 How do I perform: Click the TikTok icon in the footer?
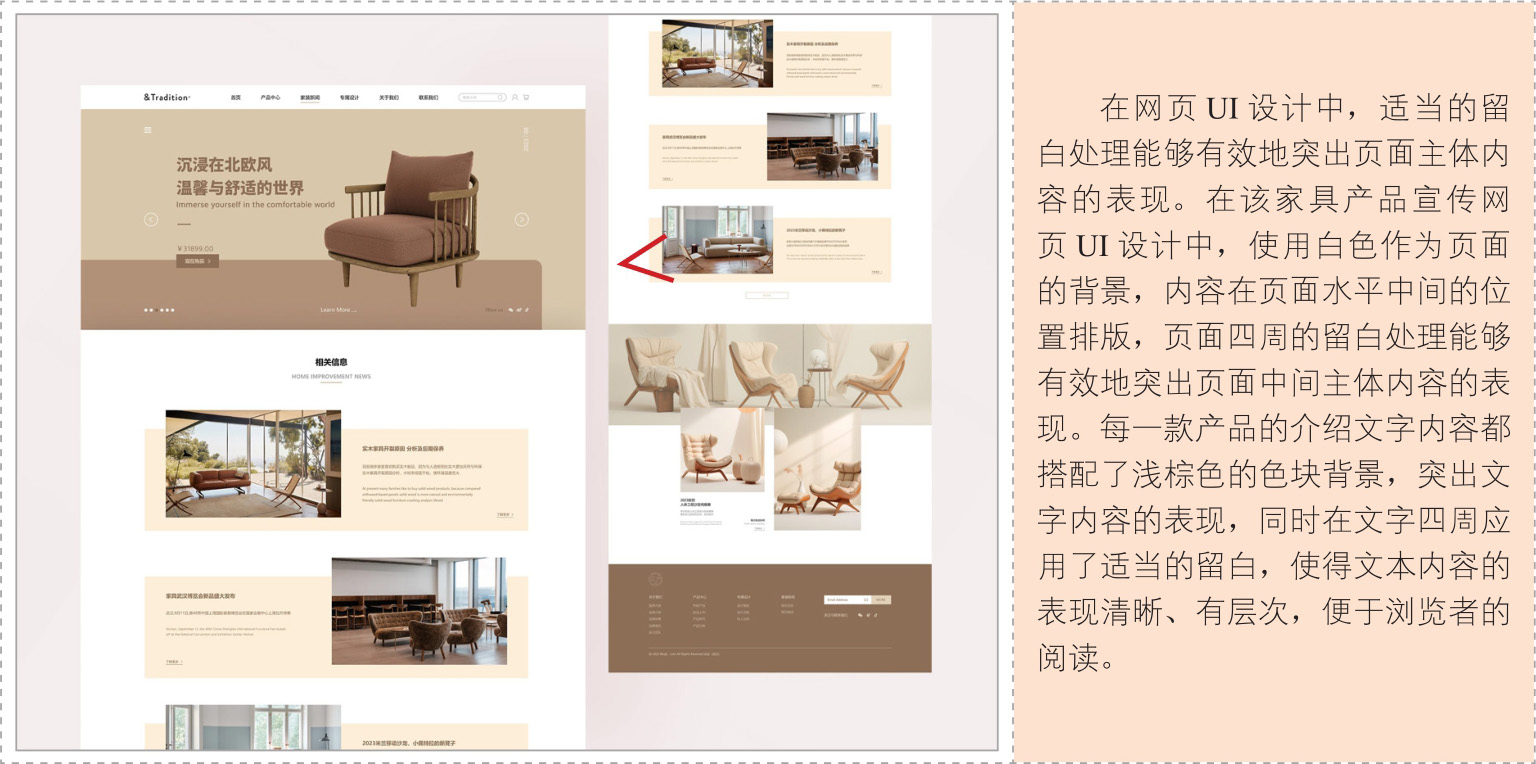pyautogui.click(x=876, y=615)
